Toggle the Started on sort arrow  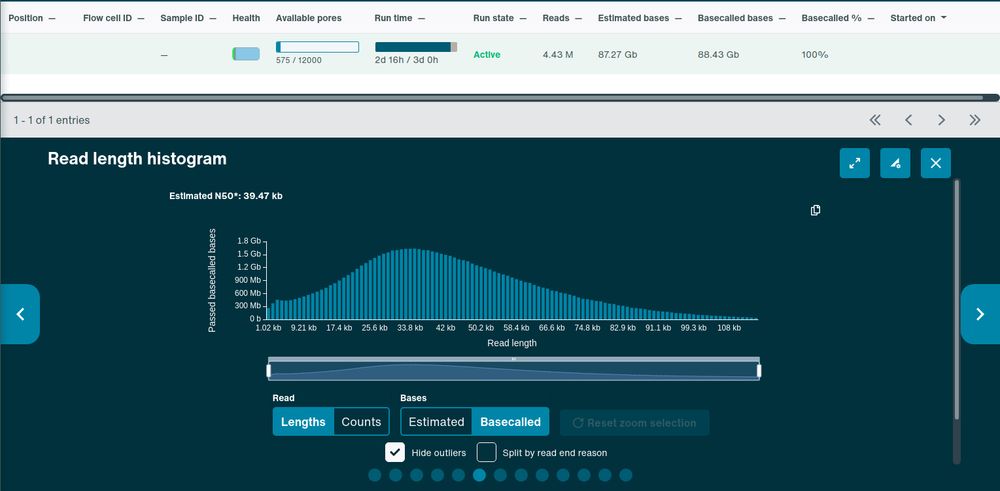pos(943,18)
